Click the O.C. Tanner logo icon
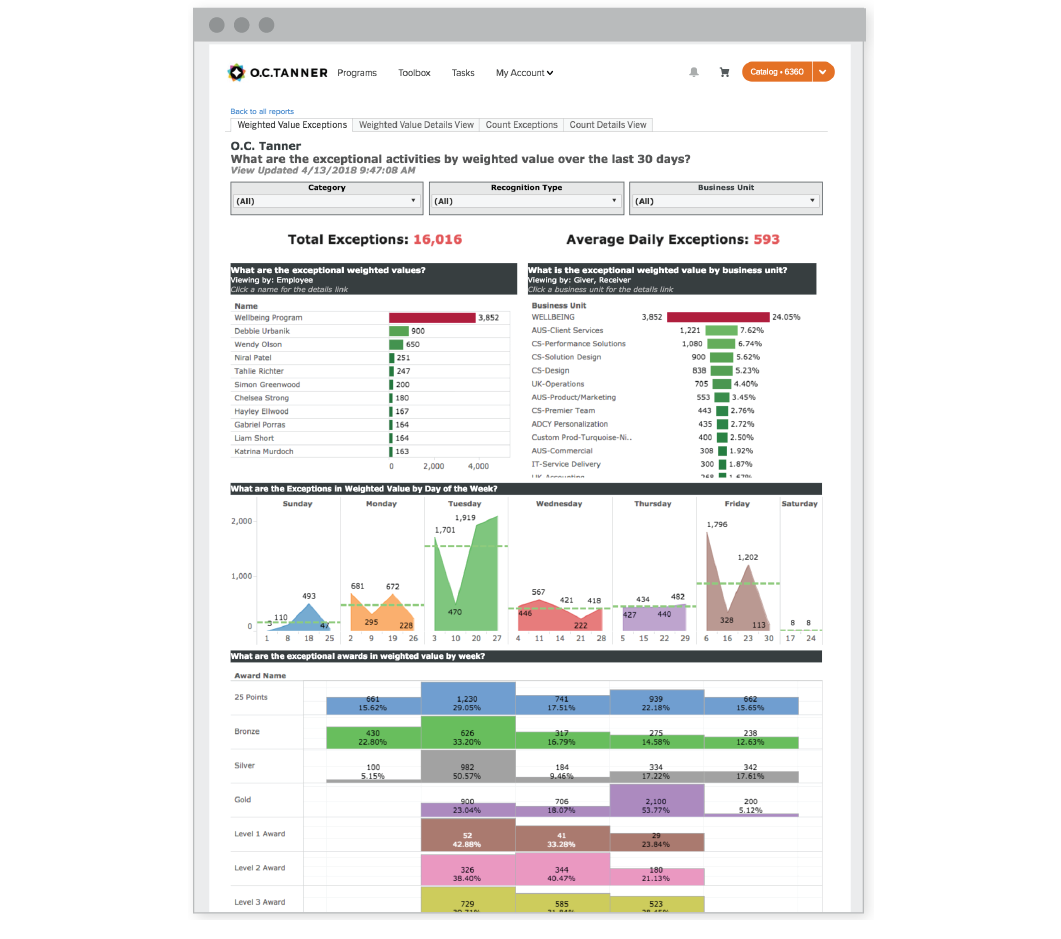Screen dimensions: 1061x939 tap(237, 72)
